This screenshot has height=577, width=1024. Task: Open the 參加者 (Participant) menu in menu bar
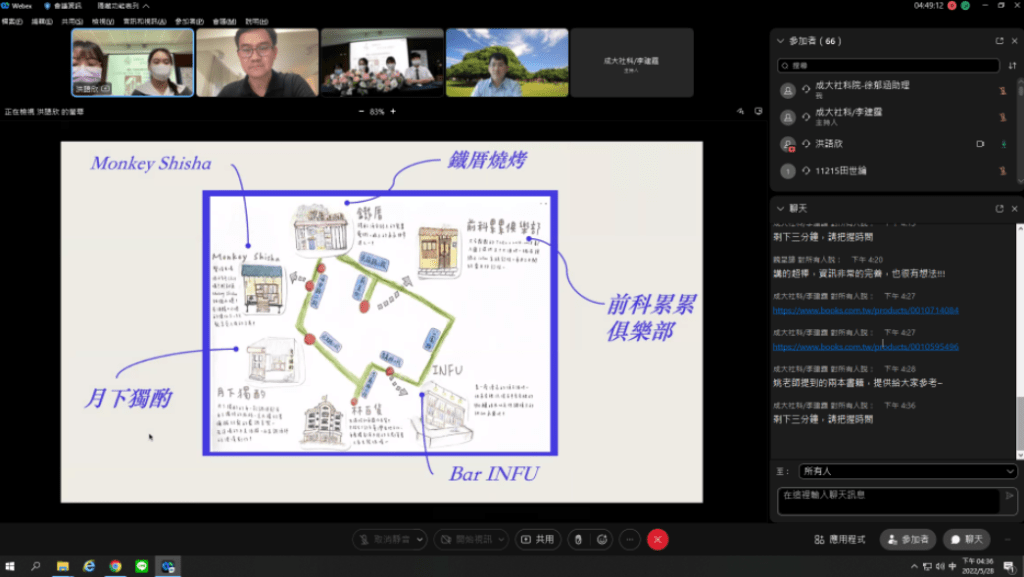coord(187,20)
